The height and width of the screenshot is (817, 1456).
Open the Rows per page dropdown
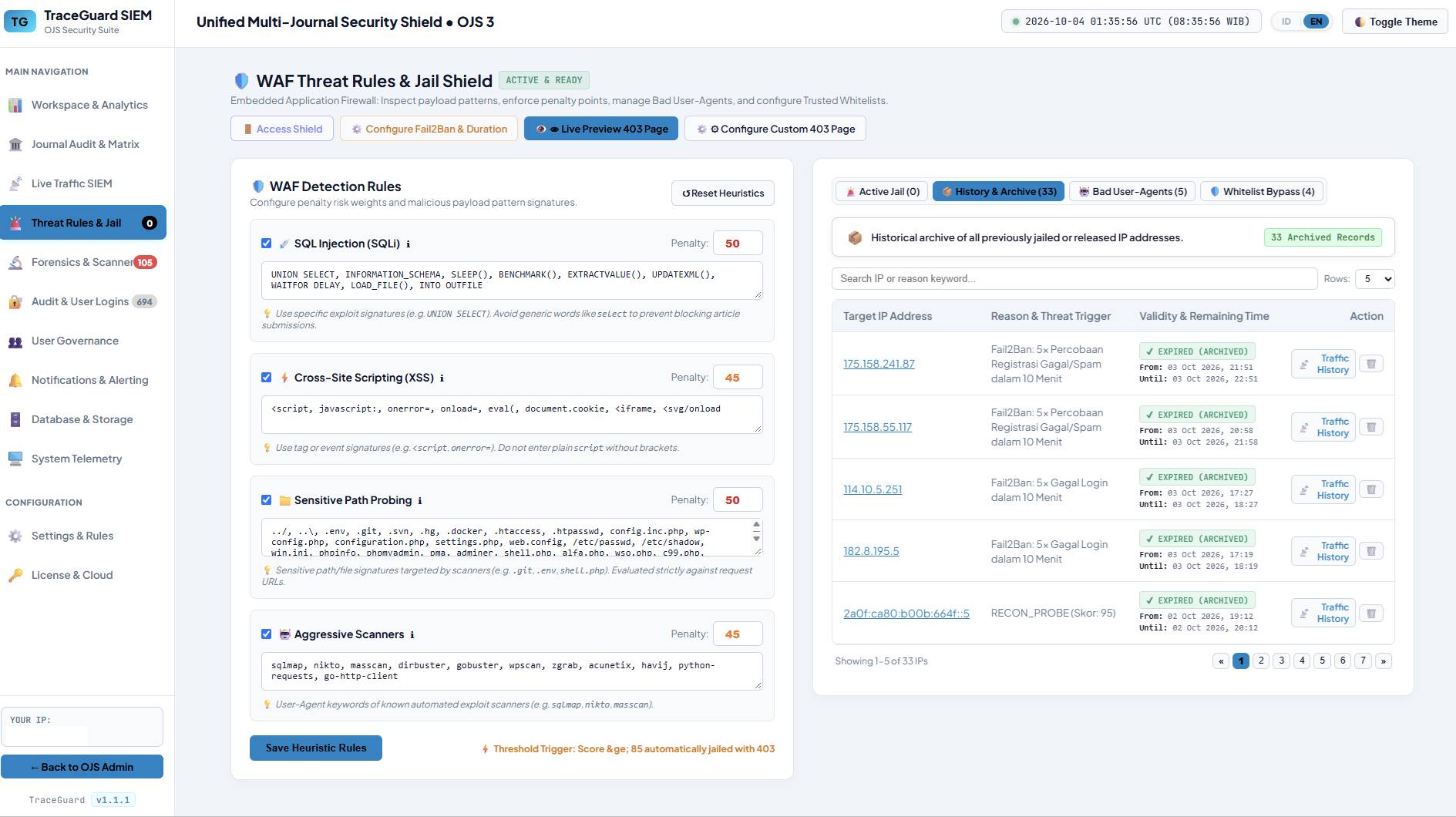1375,279
